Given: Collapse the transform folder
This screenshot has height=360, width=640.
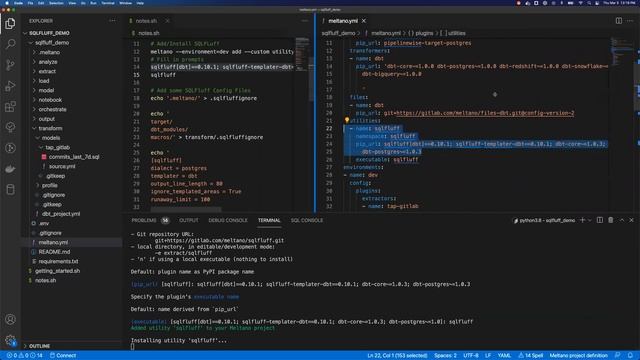Looking at the screenshot, I should coord(50,129).
